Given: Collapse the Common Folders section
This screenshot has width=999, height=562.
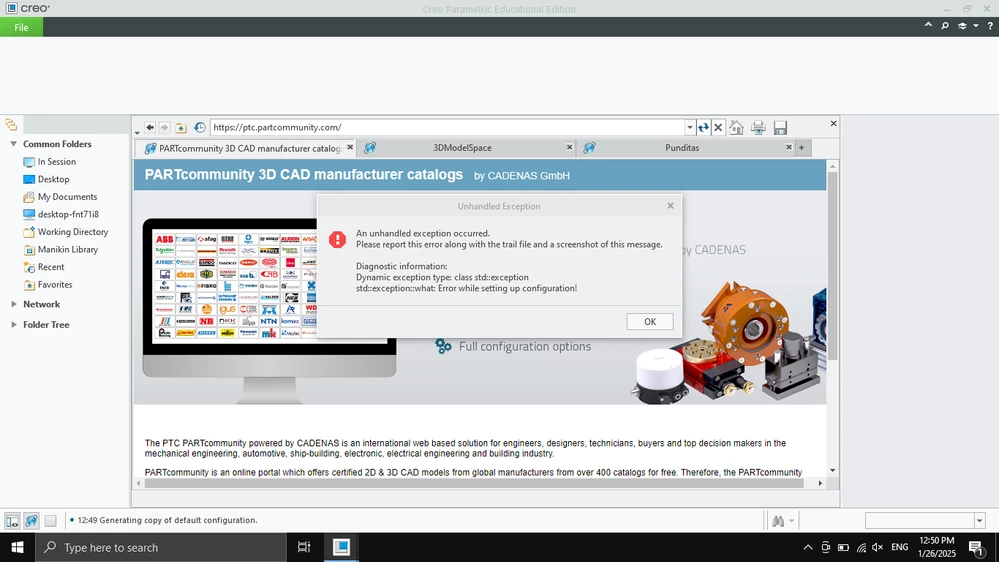Looking at the screenshot, I should pyautogui.click(x=13, y=144).
